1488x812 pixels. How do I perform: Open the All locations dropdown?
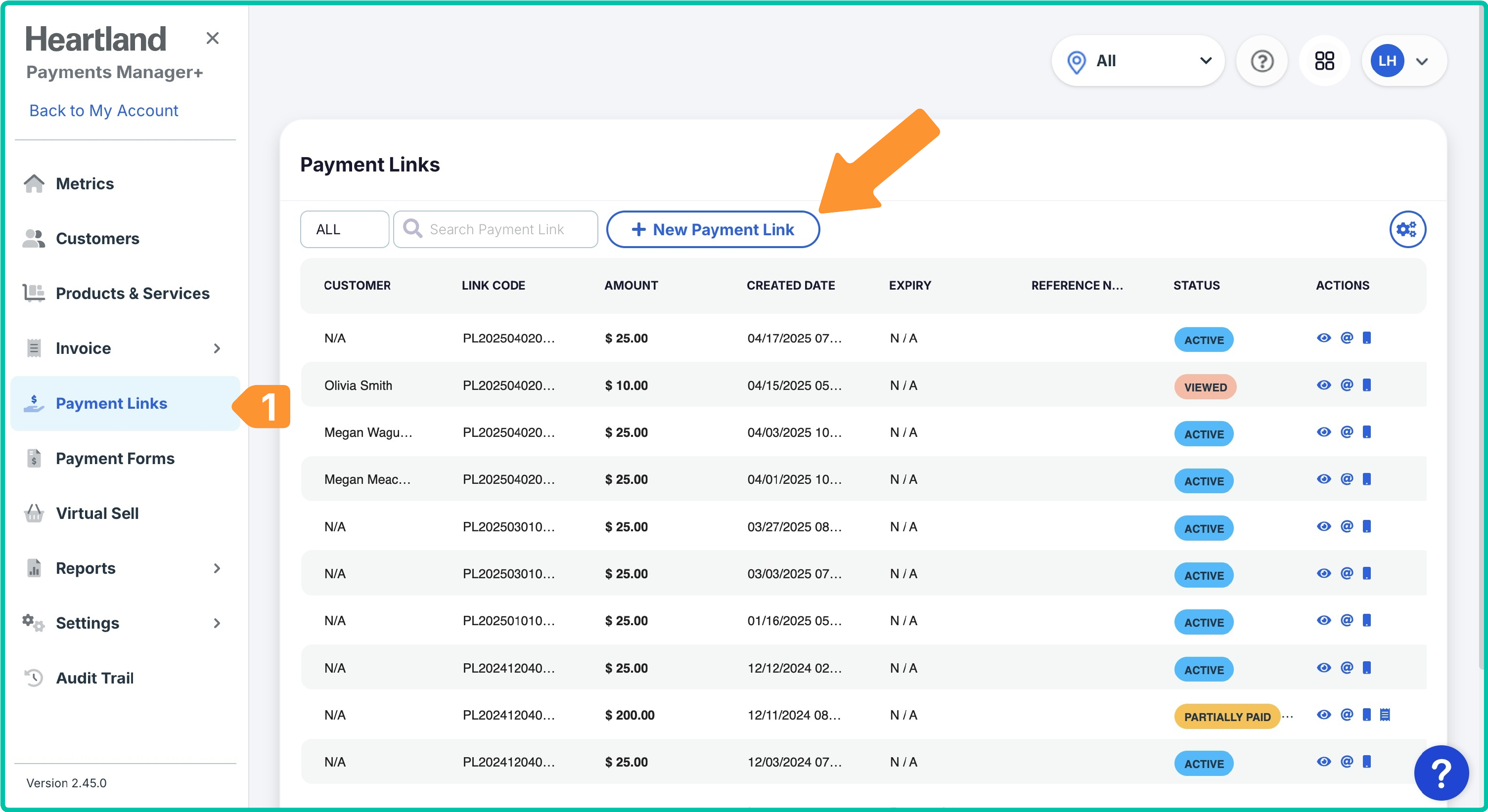coord(1137,61)
